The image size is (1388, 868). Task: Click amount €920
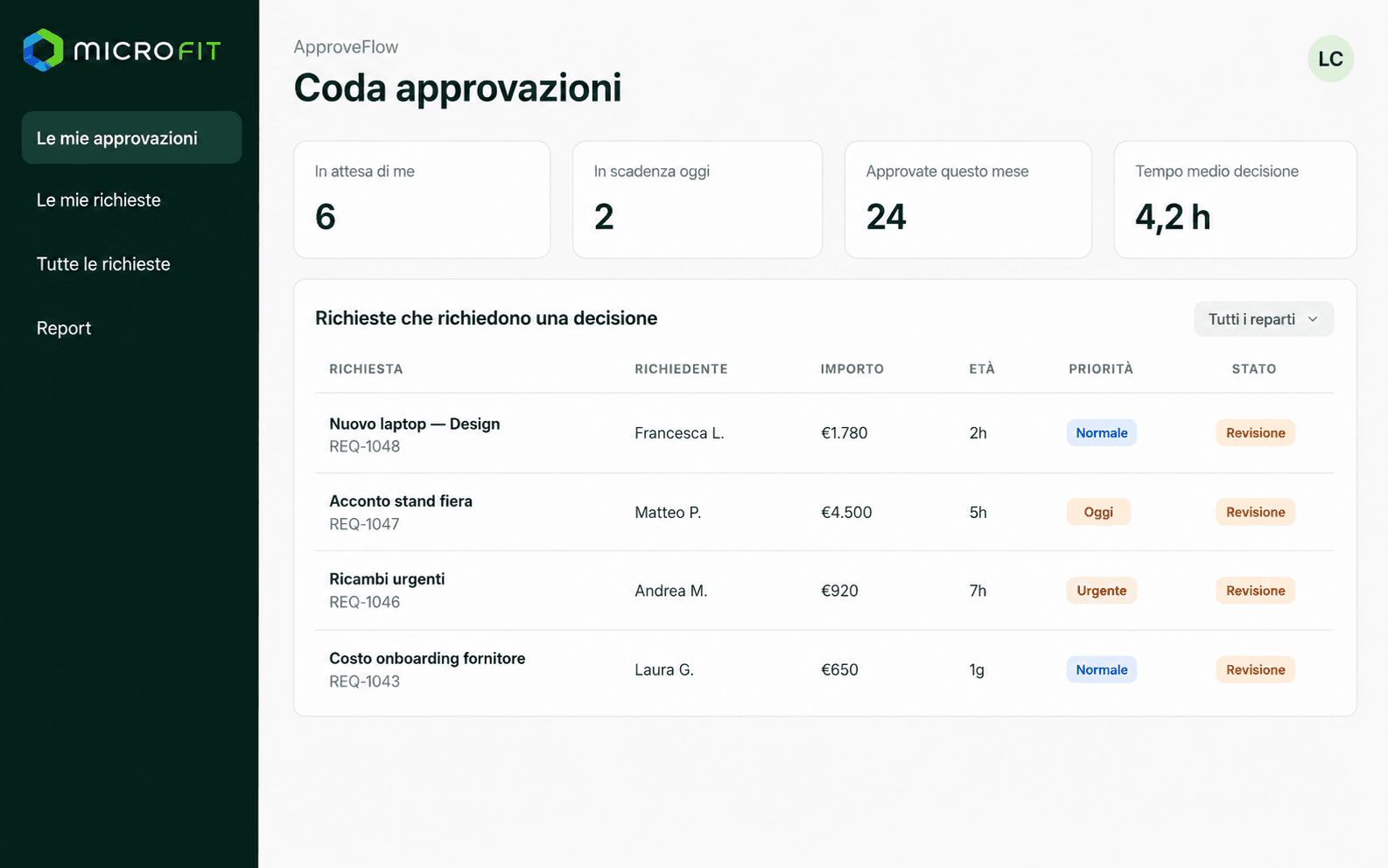pyautogui.click(x=839, y=591)
